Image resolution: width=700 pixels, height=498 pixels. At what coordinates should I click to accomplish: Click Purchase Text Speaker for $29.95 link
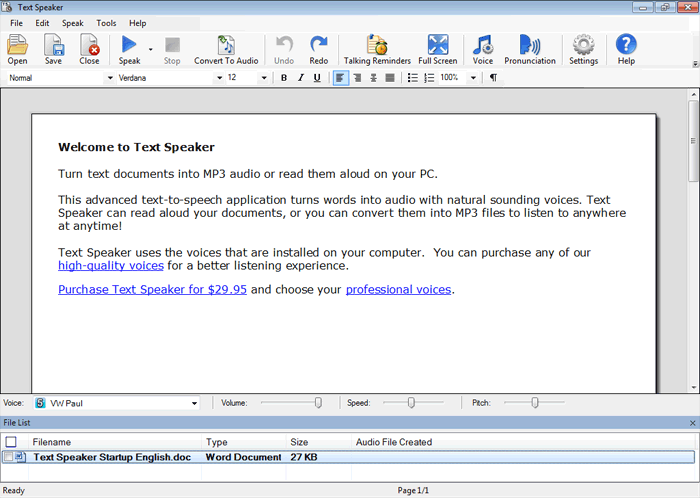coord(152,290)
